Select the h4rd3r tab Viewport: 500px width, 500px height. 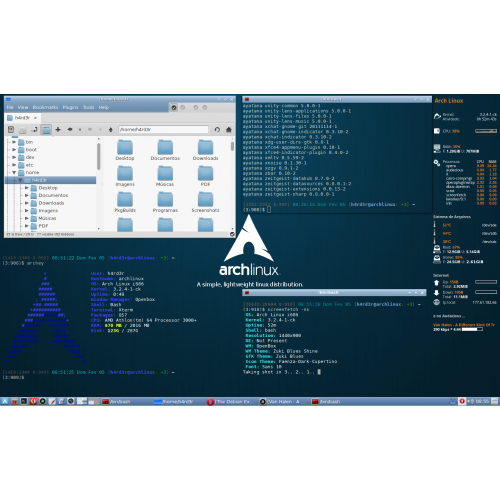pyautogui.click(x=22, y=118)
